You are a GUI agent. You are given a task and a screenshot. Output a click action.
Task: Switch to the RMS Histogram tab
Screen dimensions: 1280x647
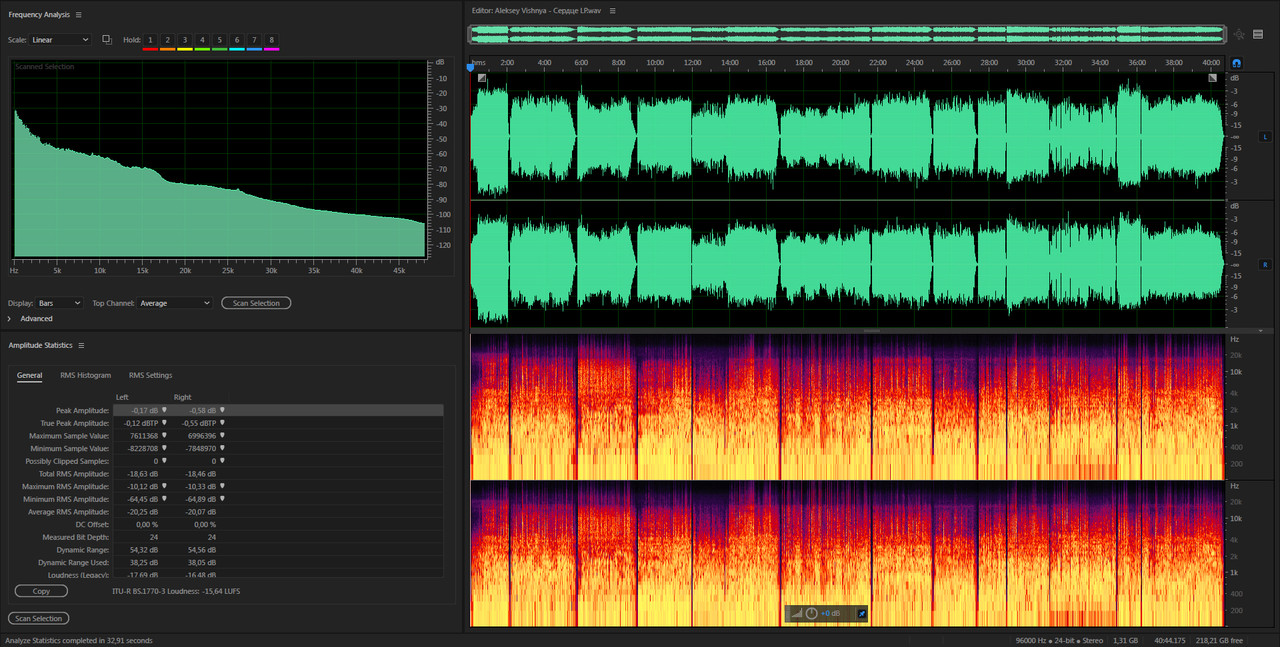[86, 375]
